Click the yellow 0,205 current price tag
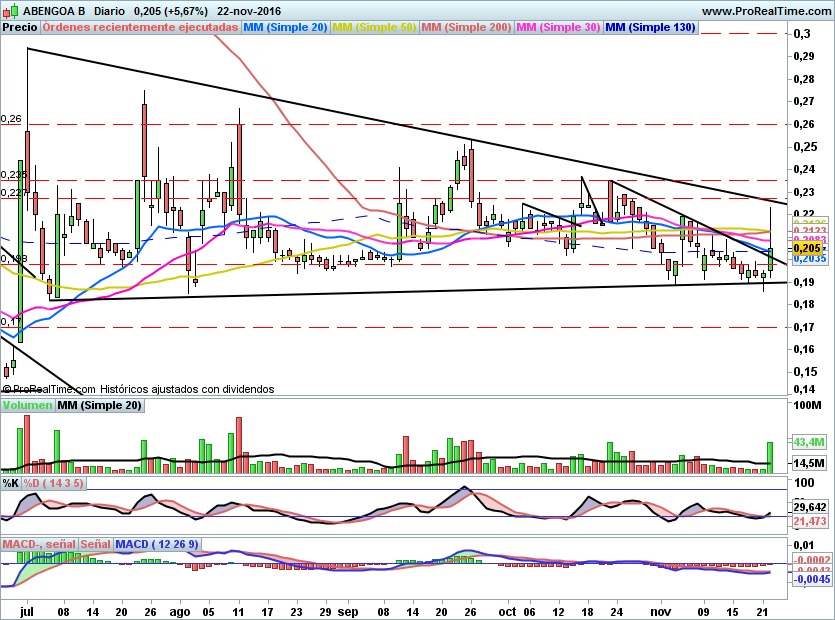Screen dimensions: 835x620 coord(806,247)
